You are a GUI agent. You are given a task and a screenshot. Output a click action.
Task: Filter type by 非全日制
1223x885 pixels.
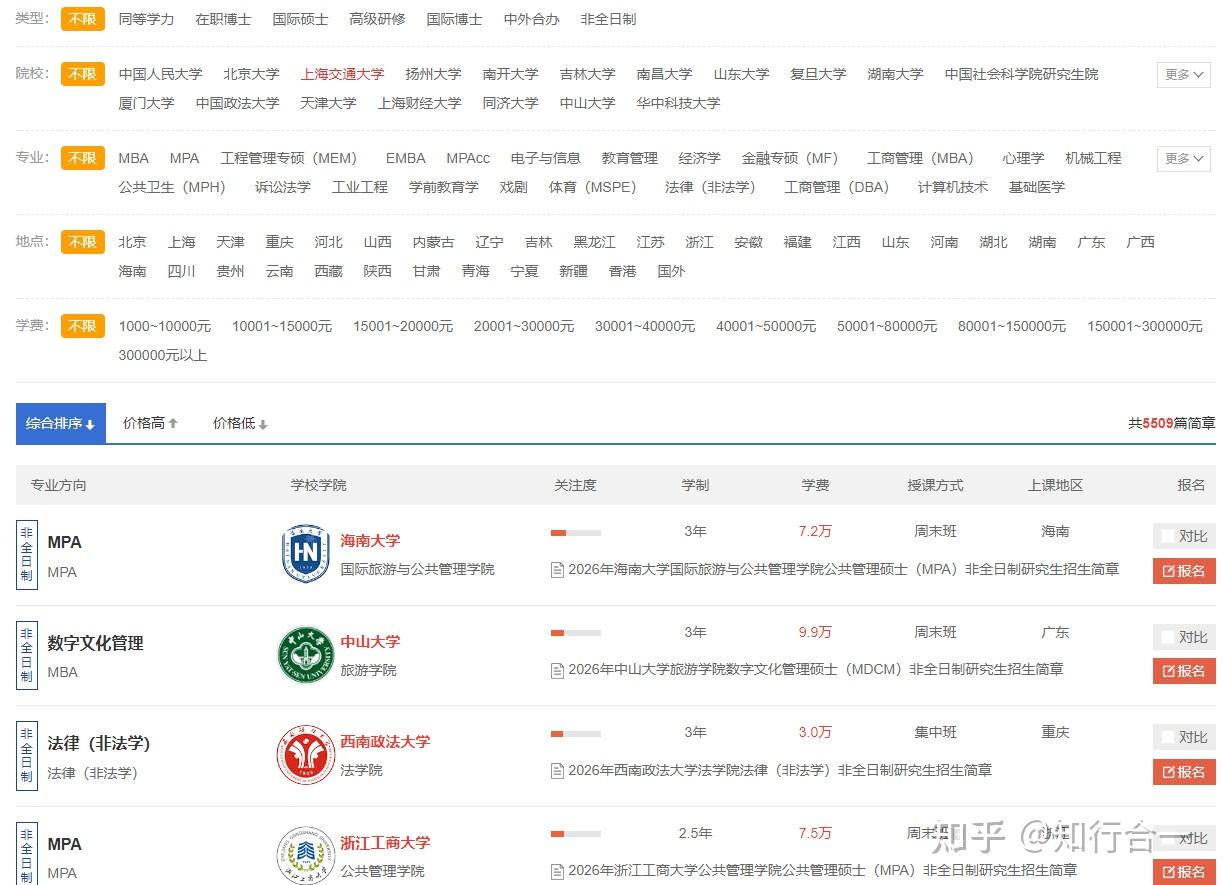tap(608, 19)
